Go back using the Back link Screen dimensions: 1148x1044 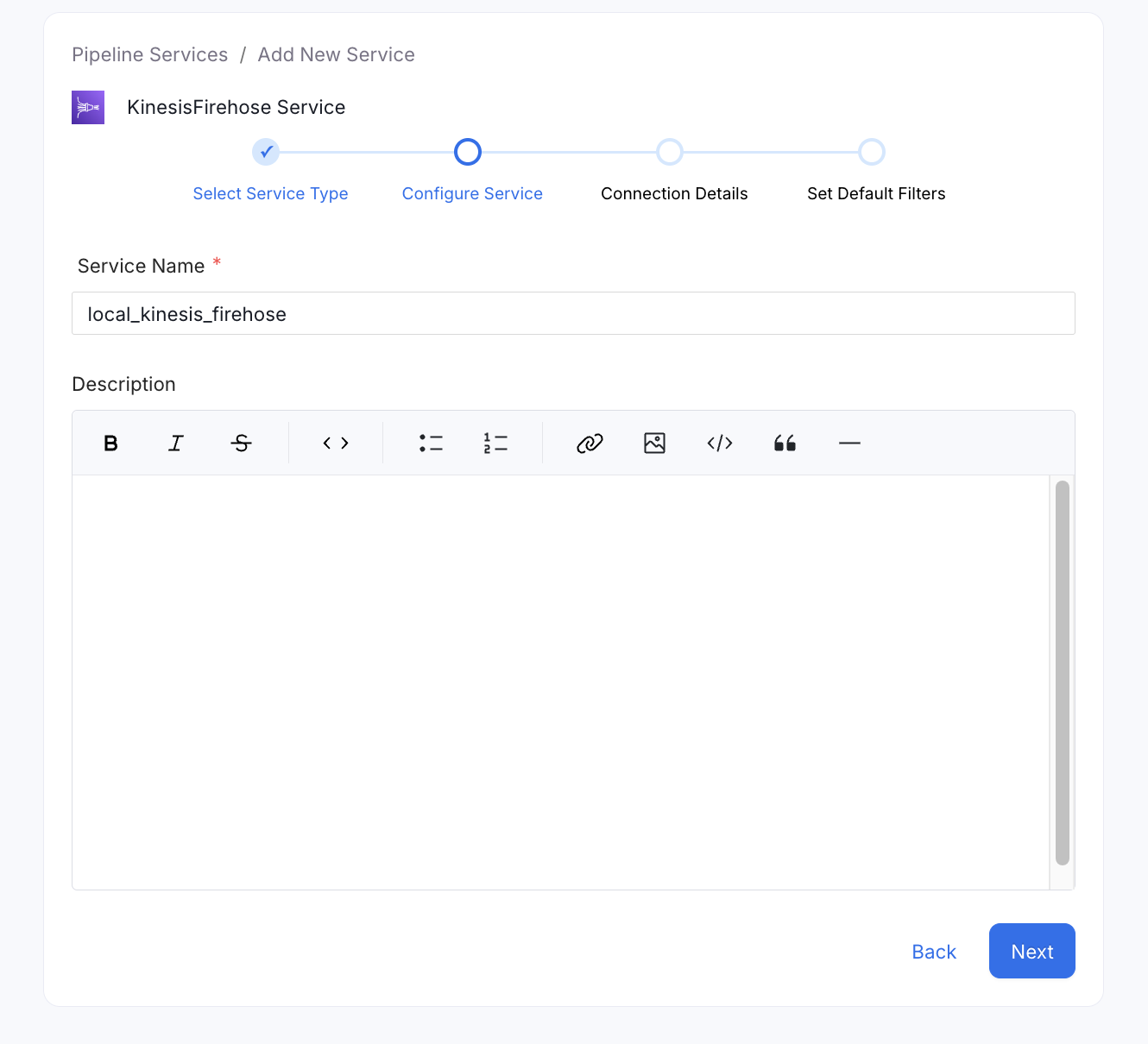933,951
